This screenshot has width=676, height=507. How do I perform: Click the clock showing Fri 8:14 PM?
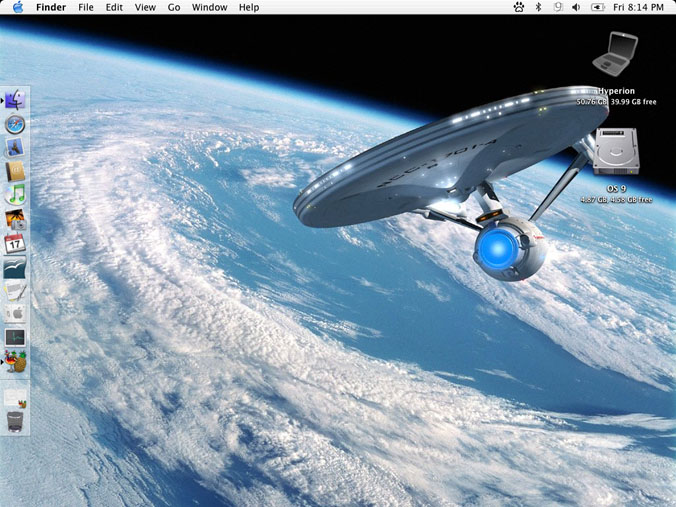(x=638, y=7)
